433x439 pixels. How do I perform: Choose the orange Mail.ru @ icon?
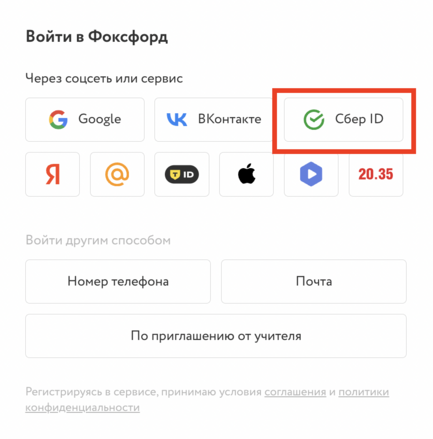pyautogui.click(x=117, y=174)
